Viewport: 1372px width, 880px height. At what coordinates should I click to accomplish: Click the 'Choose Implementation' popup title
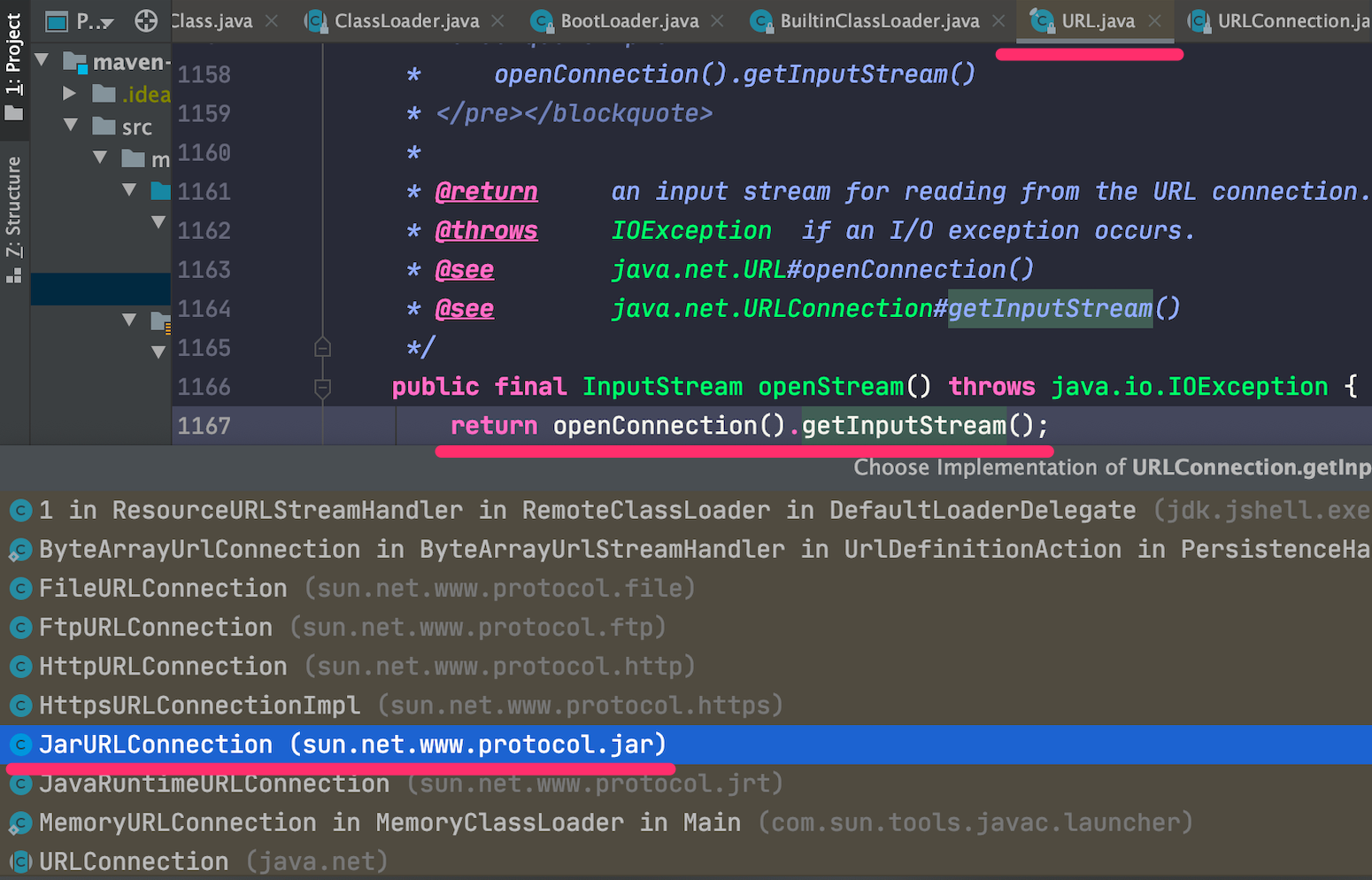pos(1113,467)
